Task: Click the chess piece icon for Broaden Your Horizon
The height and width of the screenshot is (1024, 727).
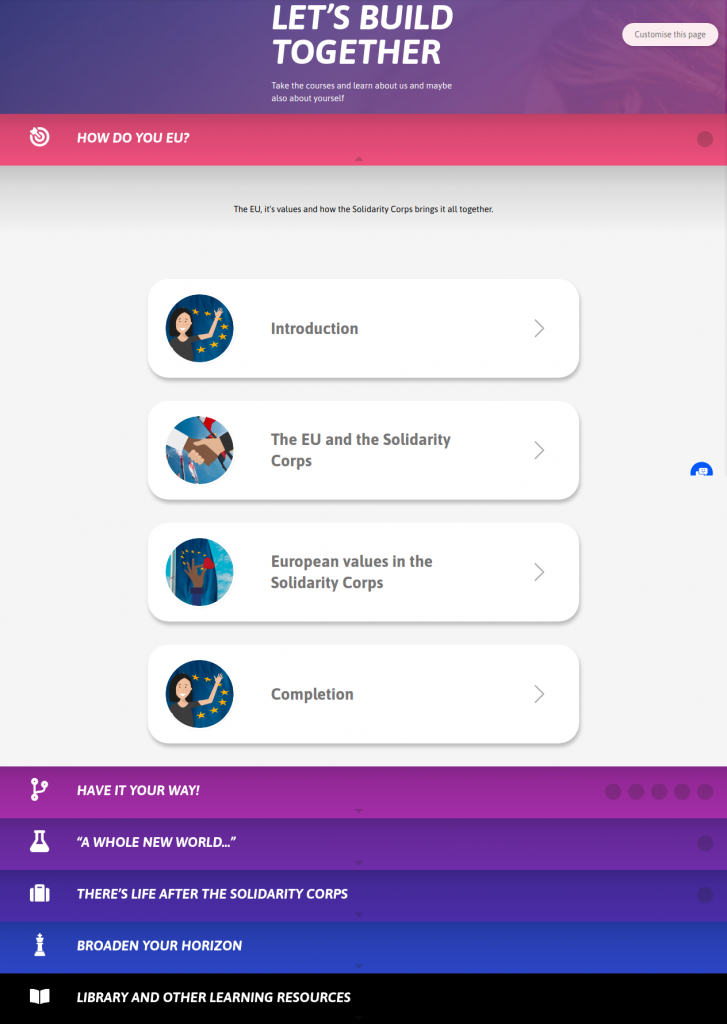Action: pos(39,945)
